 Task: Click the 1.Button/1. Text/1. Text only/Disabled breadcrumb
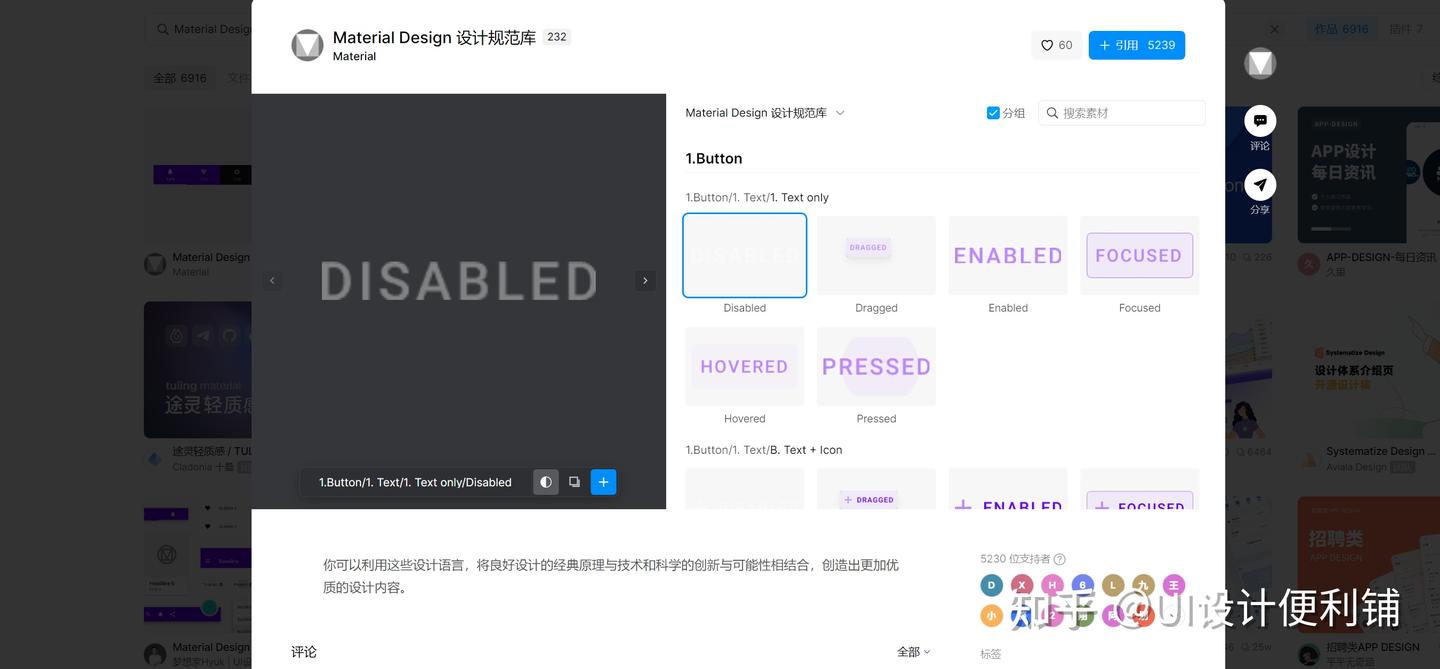(x=415, y=482)
